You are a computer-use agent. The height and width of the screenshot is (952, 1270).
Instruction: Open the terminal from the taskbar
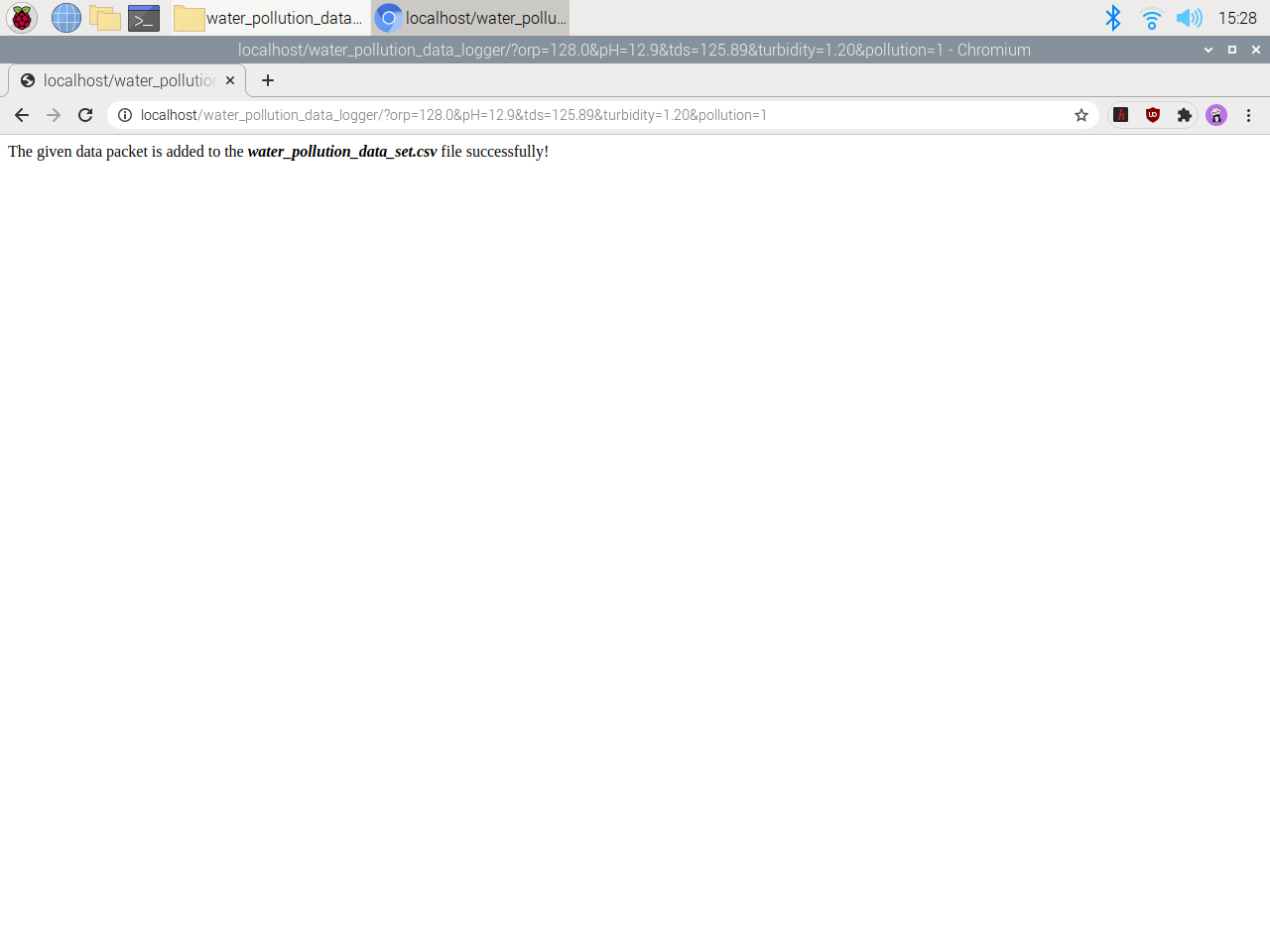click(143, 18)
